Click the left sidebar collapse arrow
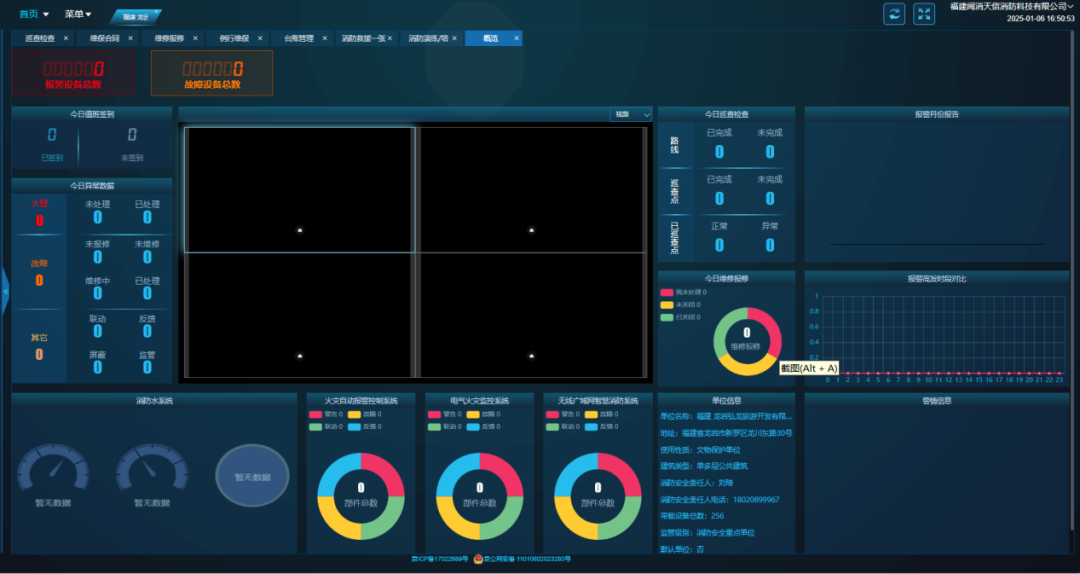1080x574 pixels. (x=5, y=291)
